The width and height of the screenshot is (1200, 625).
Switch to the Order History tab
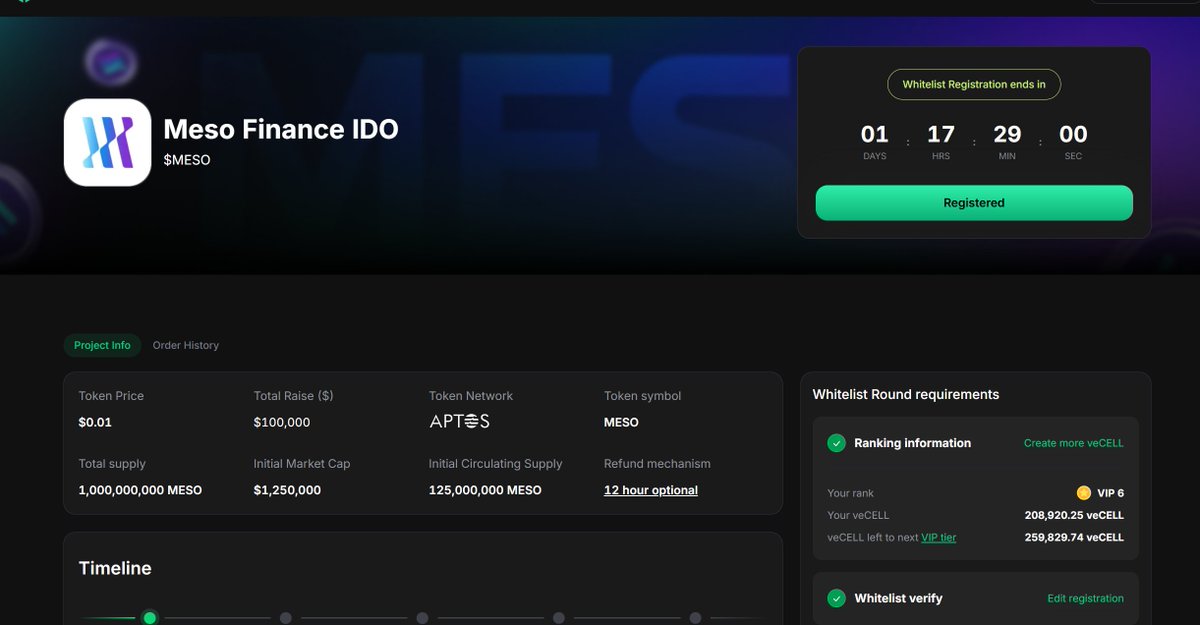coord(185,345)
